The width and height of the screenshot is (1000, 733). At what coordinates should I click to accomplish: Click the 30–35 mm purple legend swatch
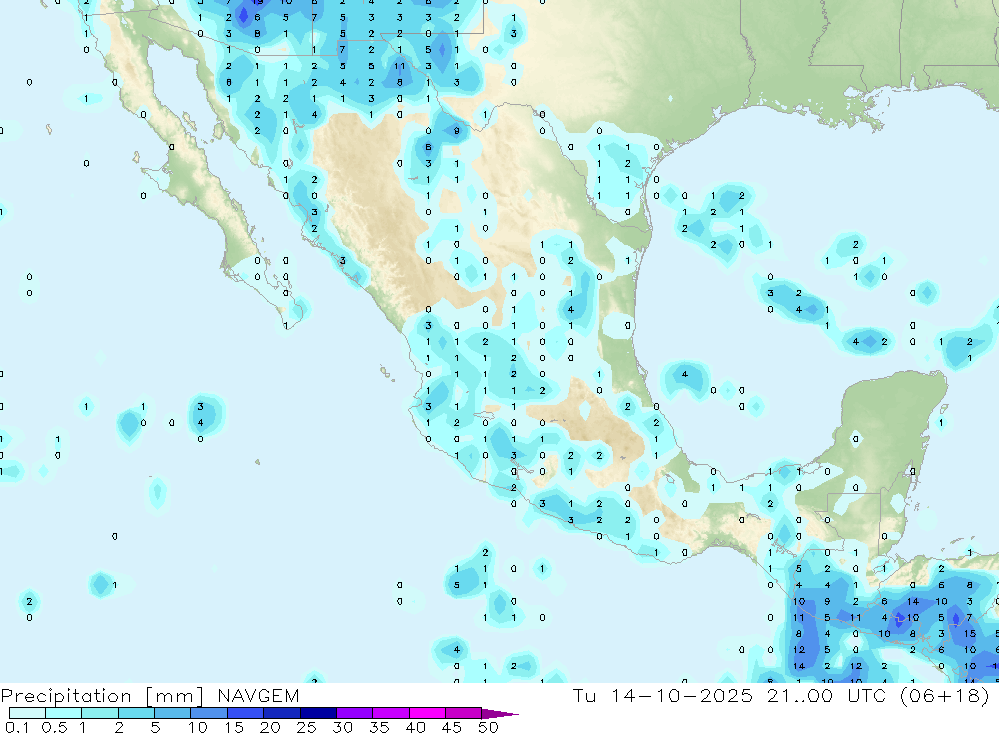pos(354,713)
